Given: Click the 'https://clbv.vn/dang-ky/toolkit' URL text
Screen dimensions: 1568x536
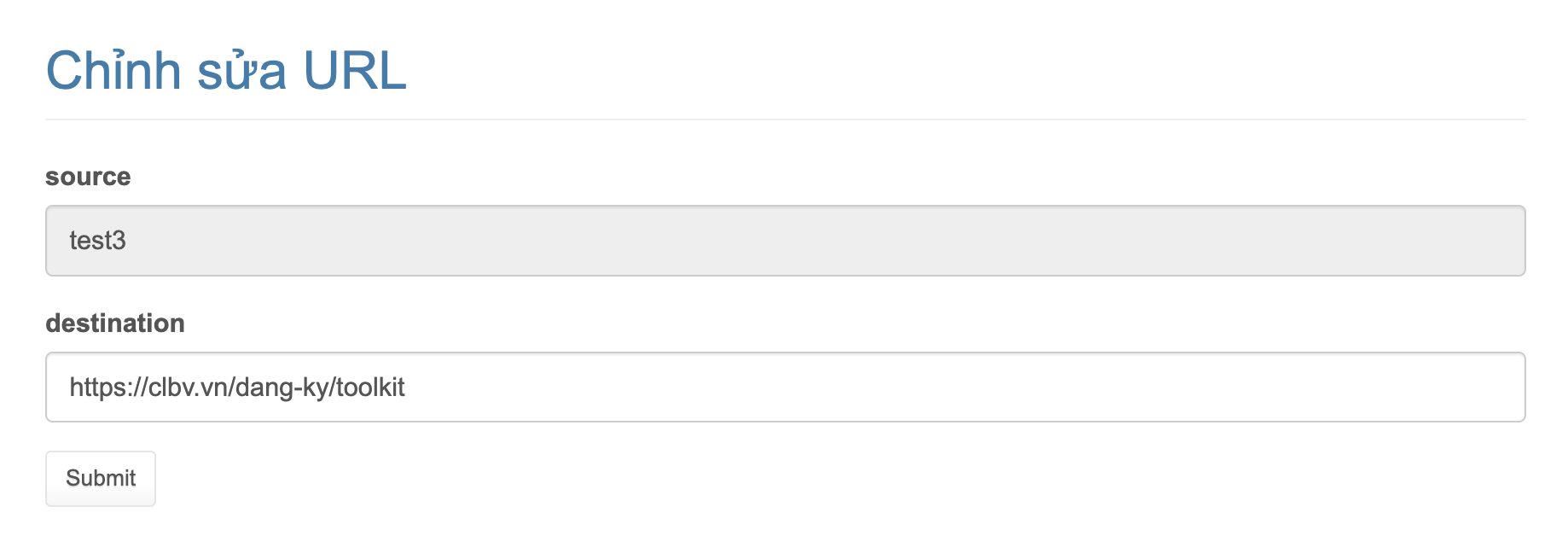Looking at the screenshot, I should click(x=237, y=387).
